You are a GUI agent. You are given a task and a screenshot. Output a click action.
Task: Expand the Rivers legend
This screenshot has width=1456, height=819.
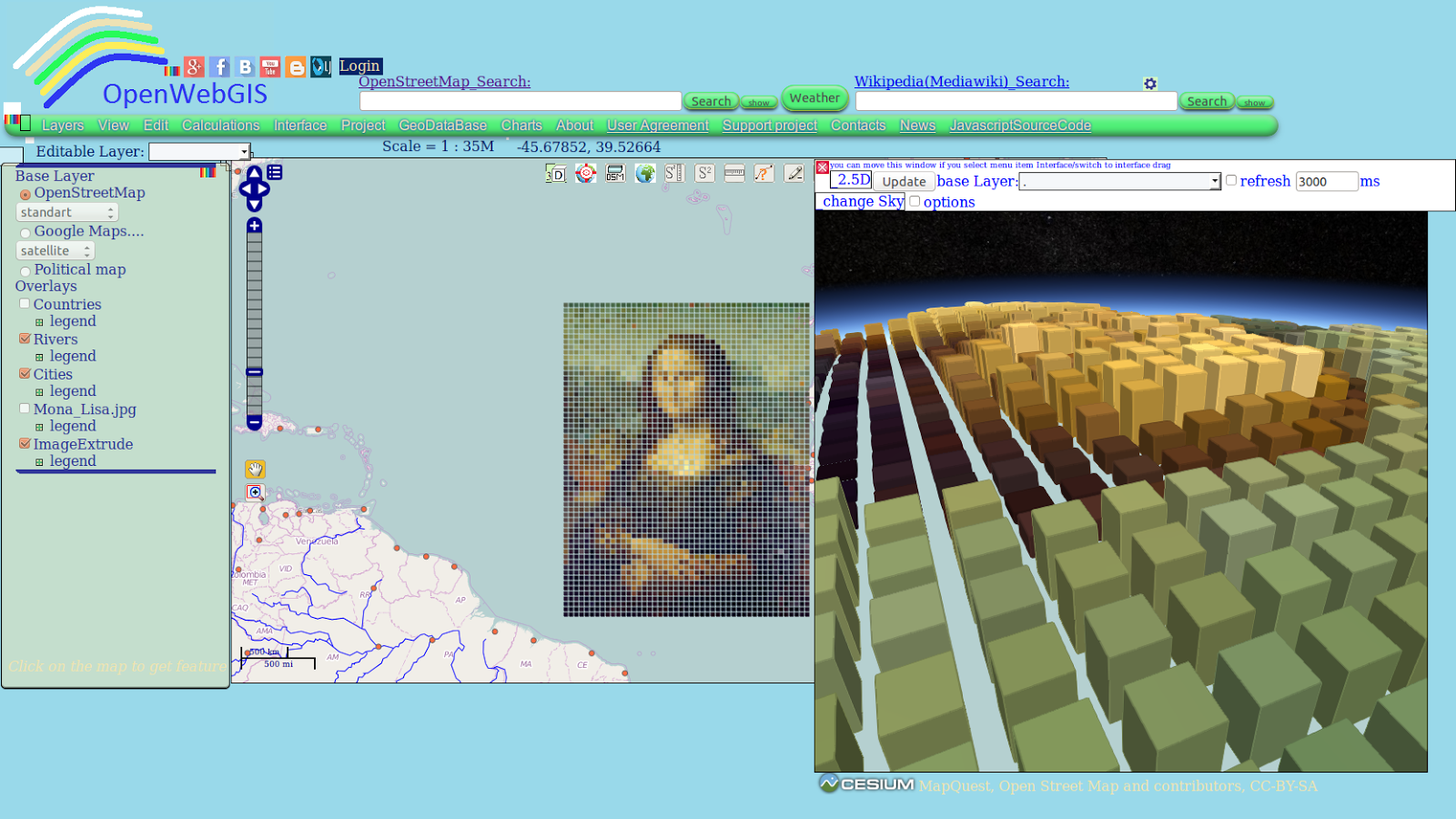tap(39, 358)
